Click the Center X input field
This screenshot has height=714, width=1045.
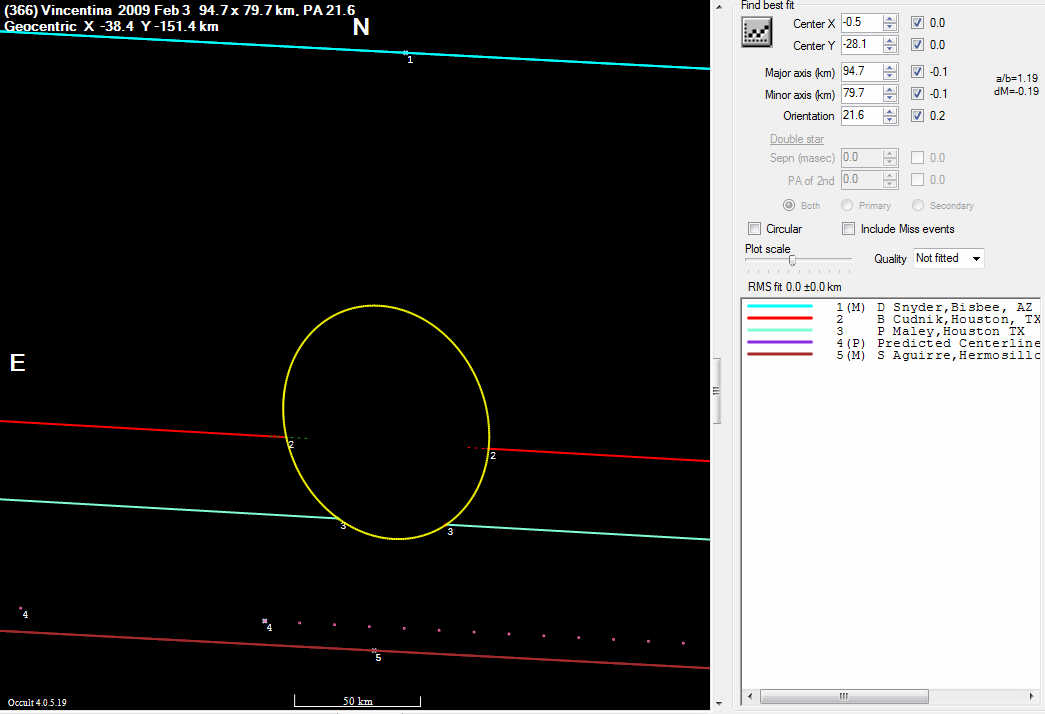(862, 23)
